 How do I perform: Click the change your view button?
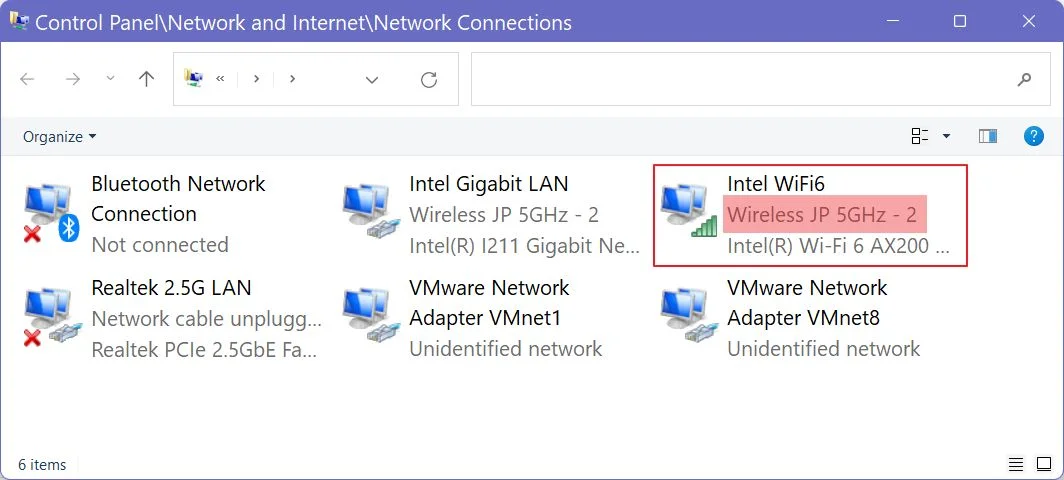pos(920,136)
